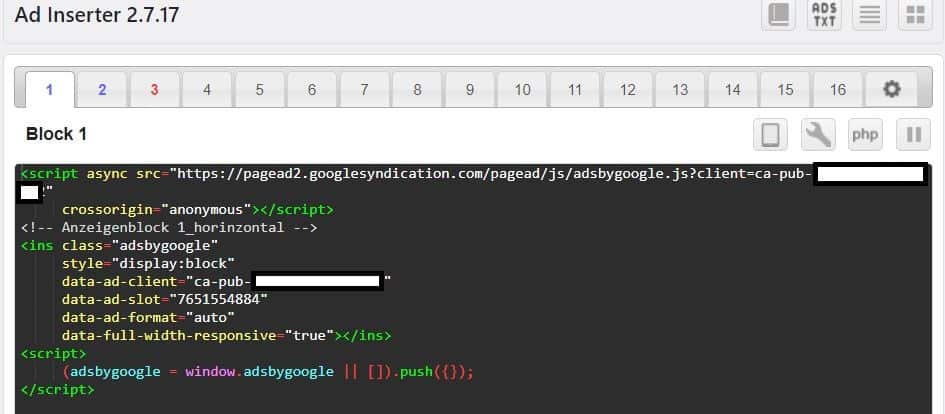Switch to block tab 7

pyautogui.click(x=364, y=90)
